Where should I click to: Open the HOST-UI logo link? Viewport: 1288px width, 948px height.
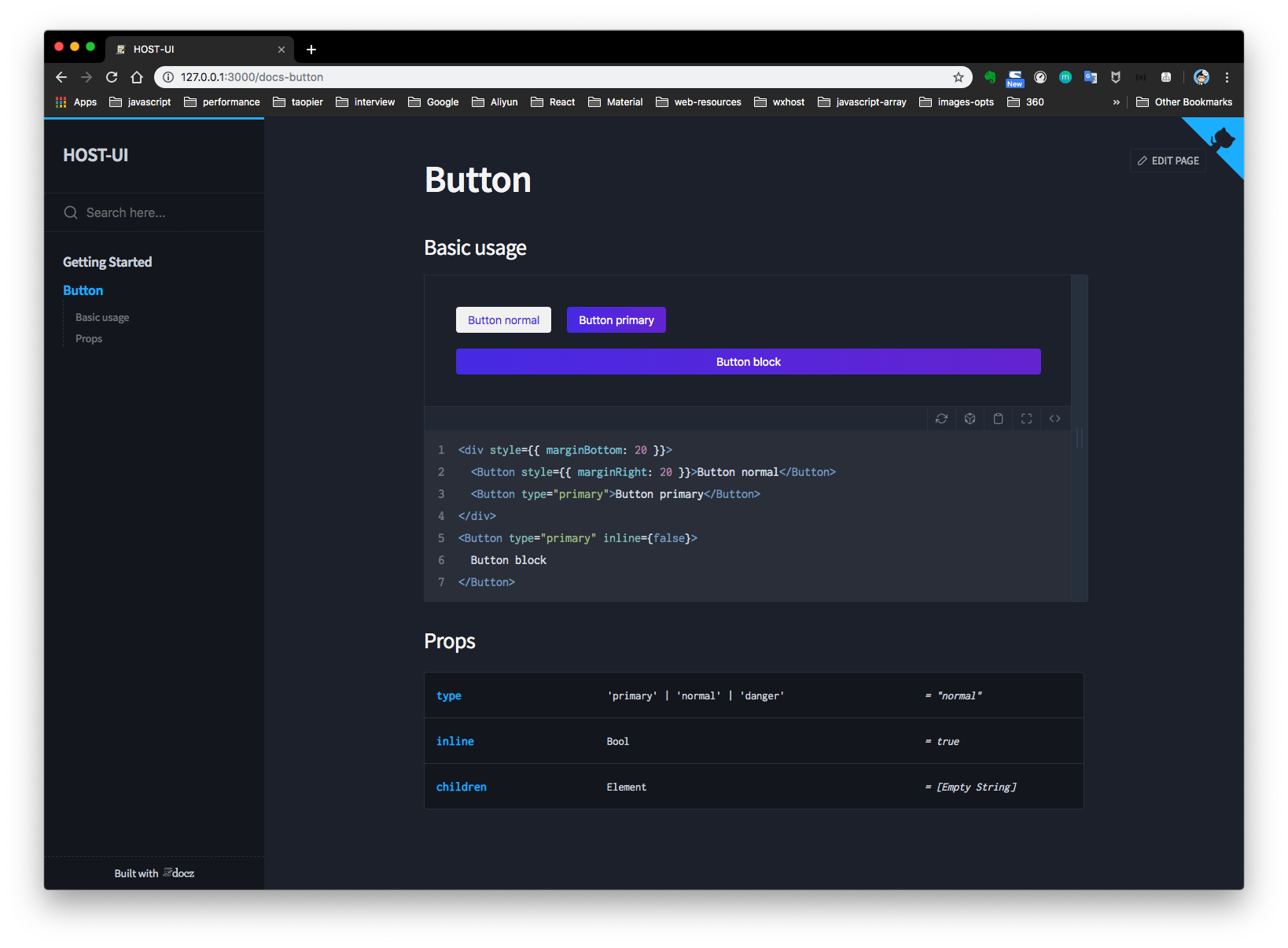click(95, 155)
